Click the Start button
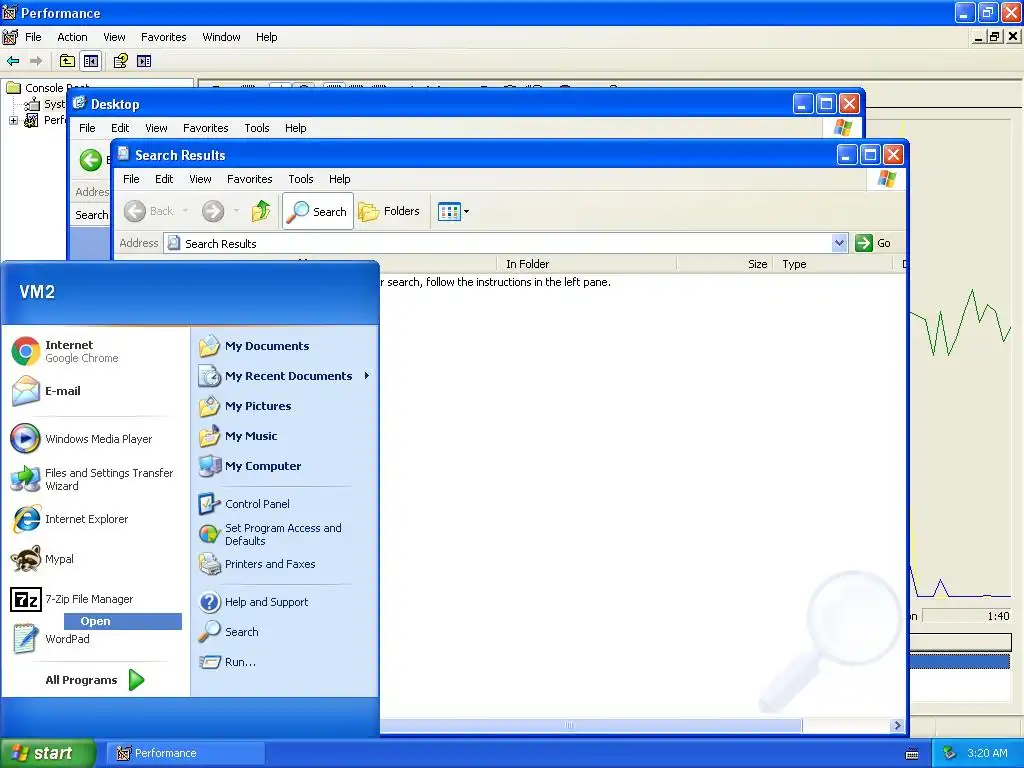This screenshot has height=768, width=1024. click(x=47, y=753)
